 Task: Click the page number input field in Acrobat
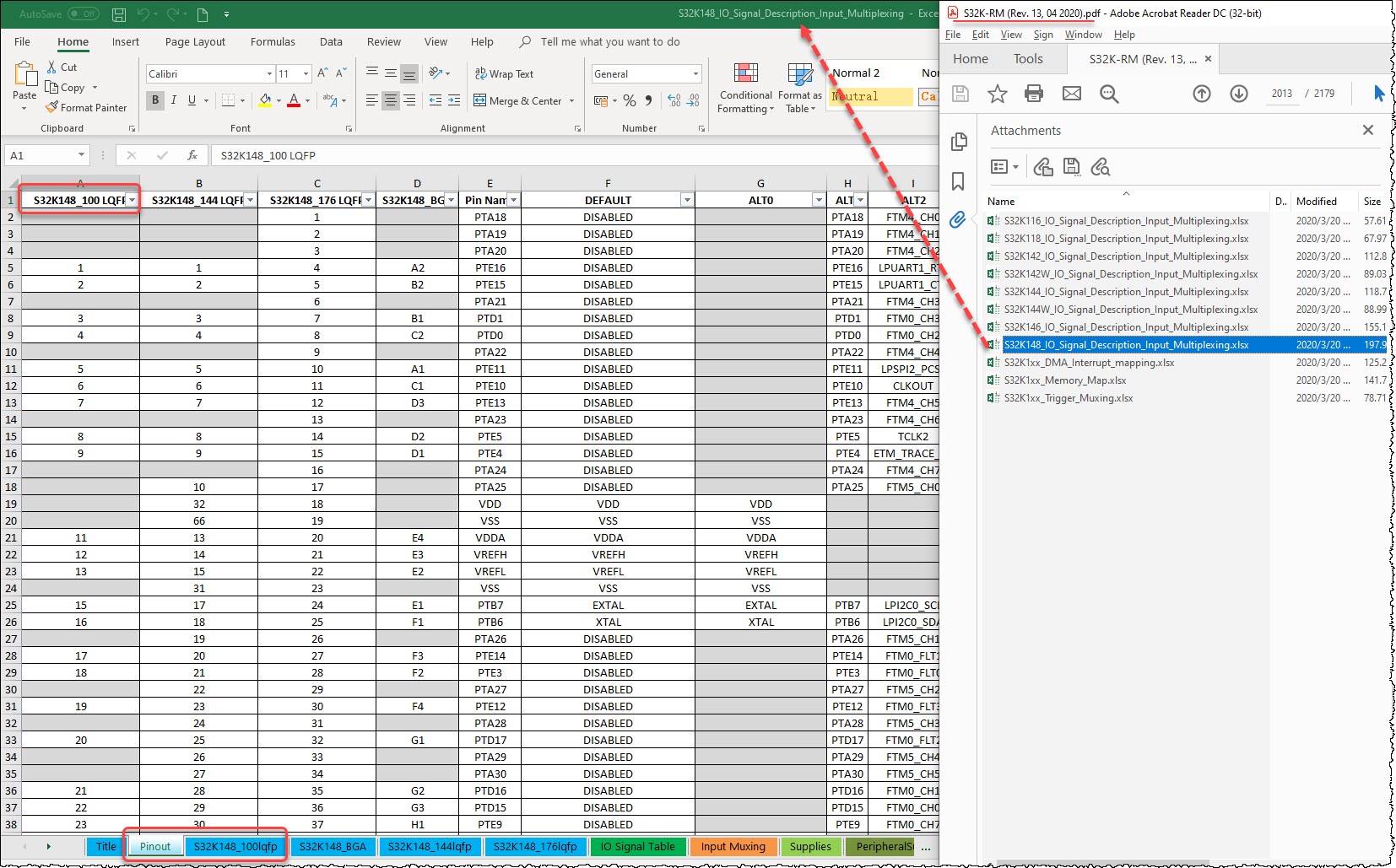pos(1282,94)
